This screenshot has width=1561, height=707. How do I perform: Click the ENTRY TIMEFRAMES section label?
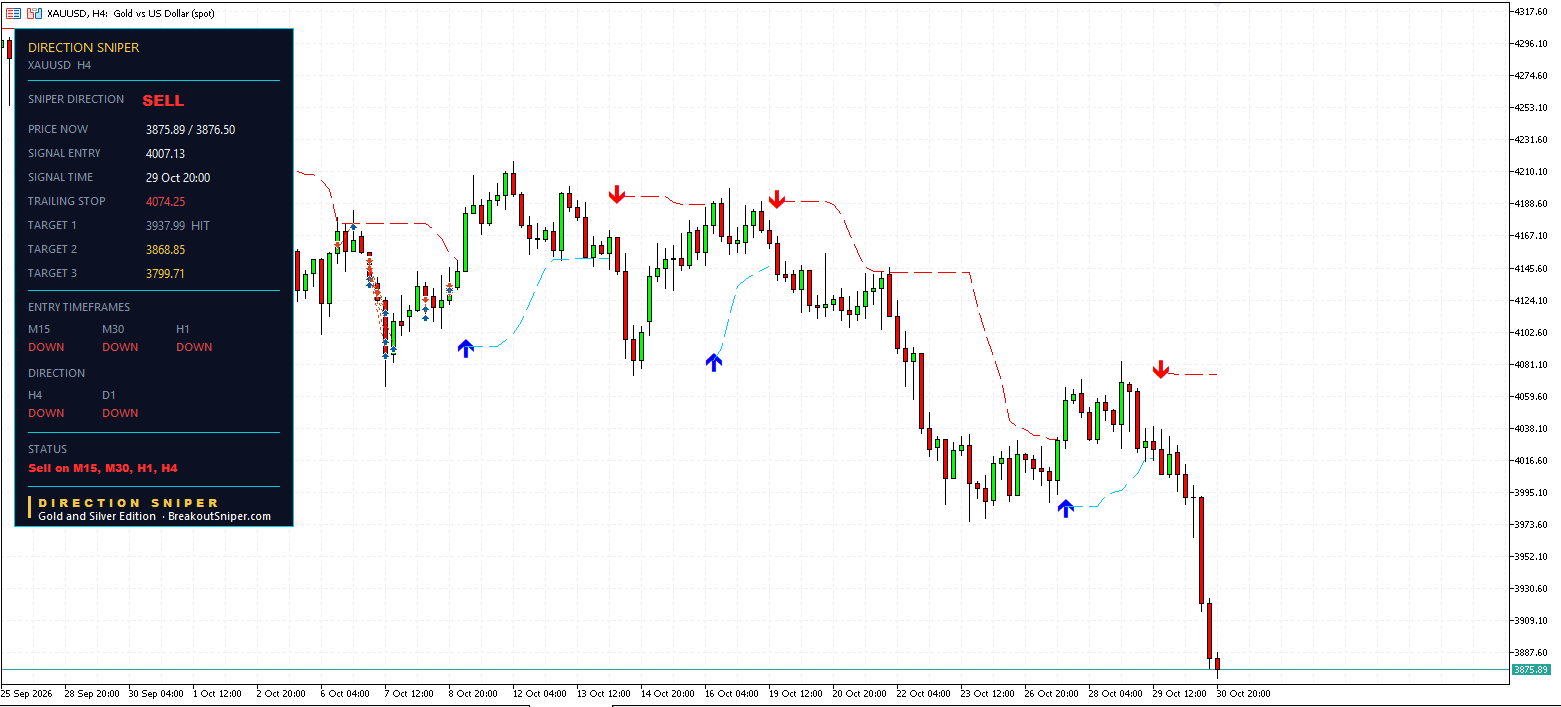(79, 307)
